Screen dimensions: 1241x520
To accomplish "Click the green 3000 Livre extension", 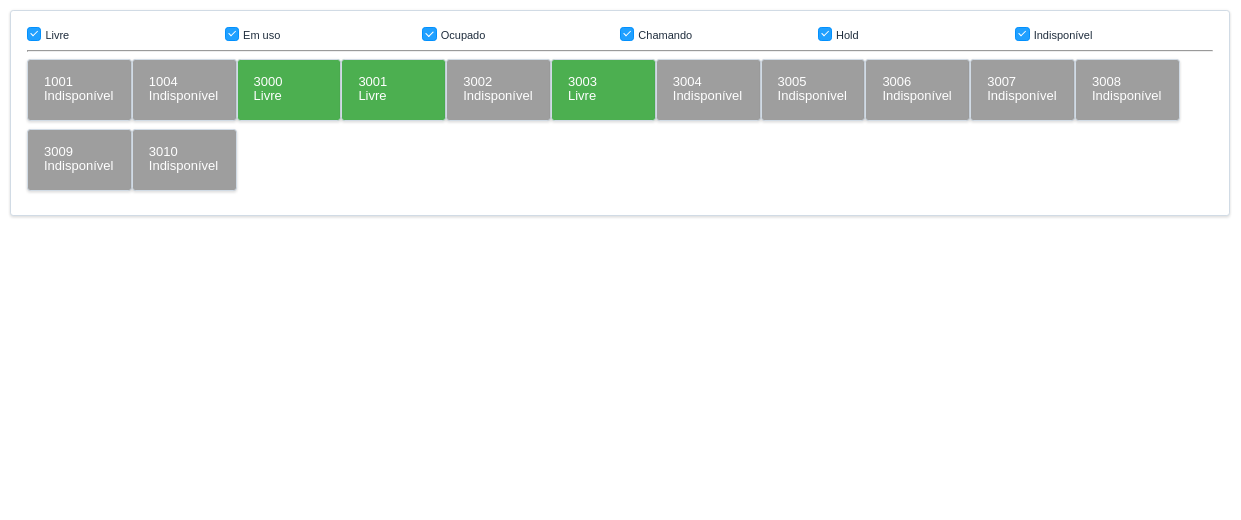I will 289,90.
